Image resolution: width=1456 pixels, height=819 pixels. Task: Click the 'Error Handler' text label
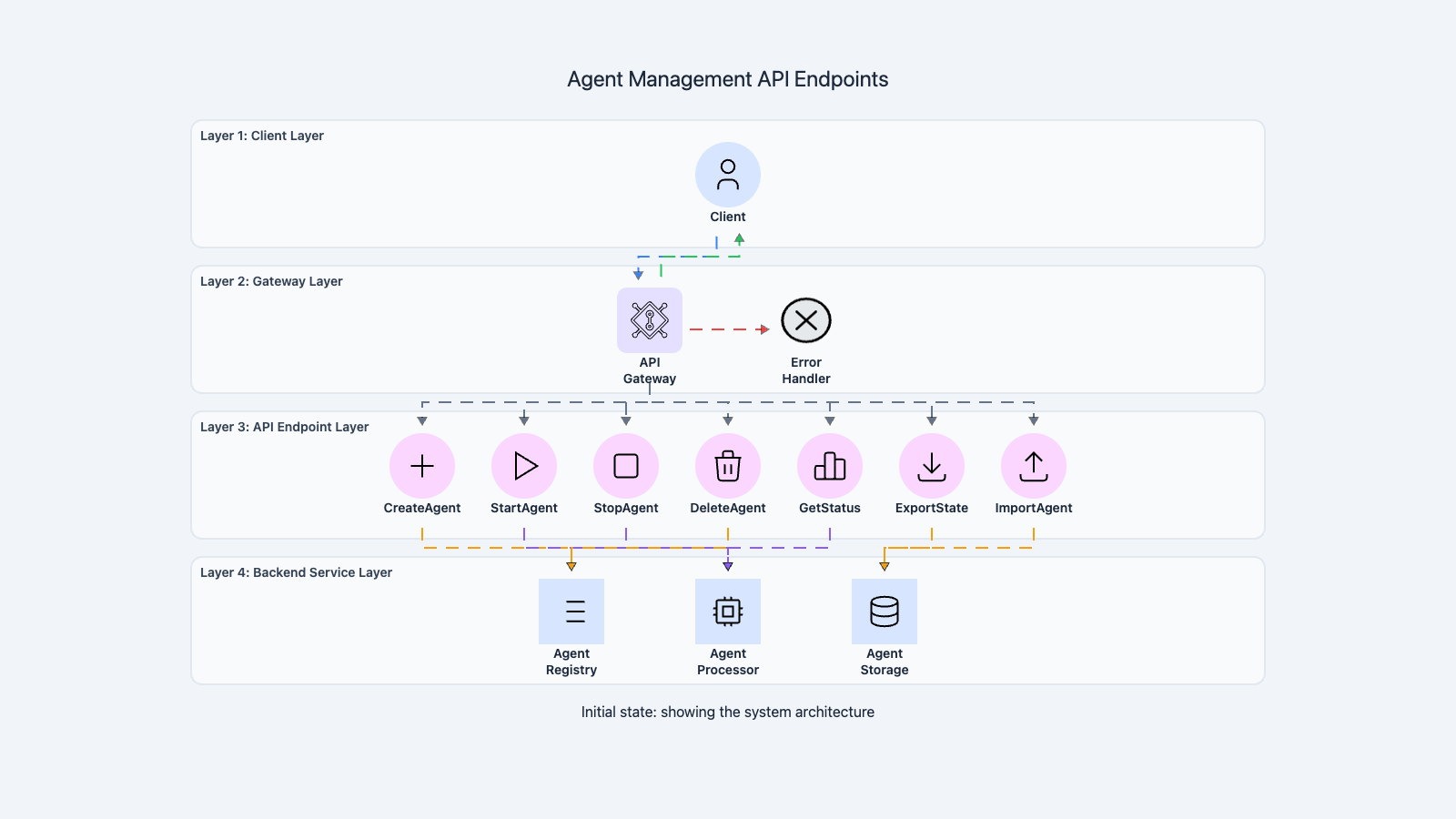click(806, 370)
